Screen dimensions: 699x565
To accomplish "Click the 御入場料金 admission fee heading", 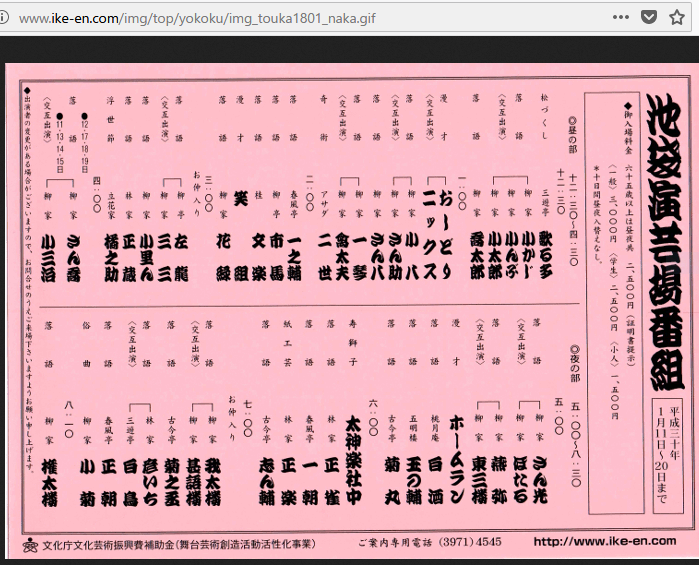I will coord(628,128).
